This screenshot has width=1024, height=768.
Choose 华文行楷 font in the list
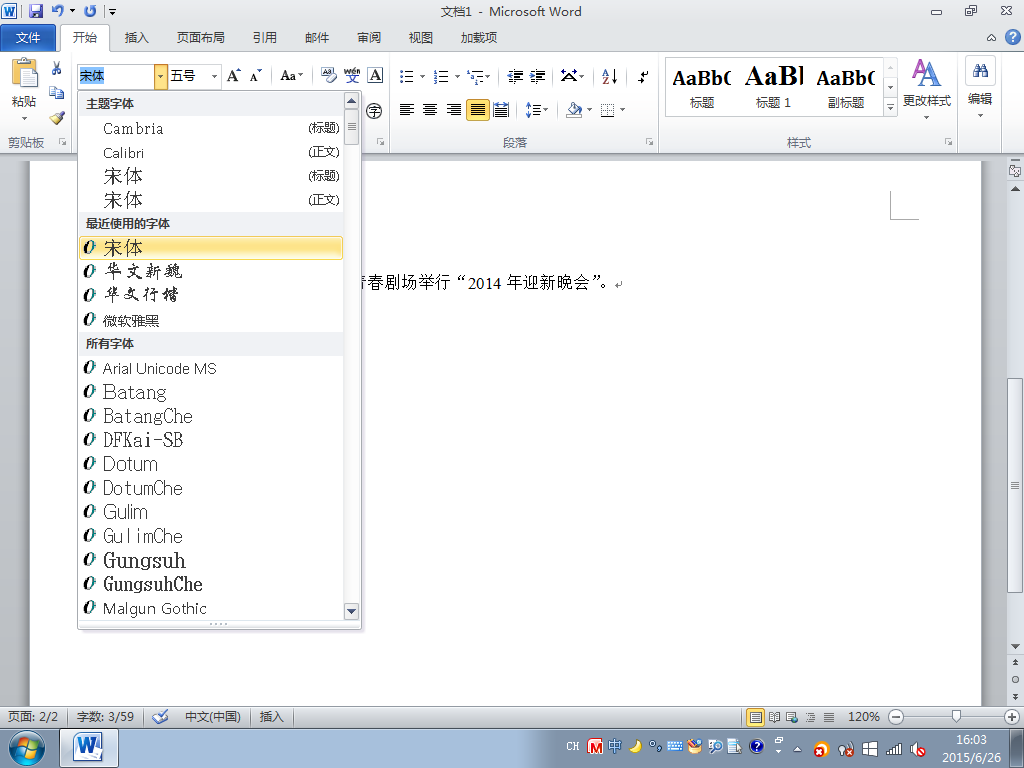pyautogui.click(x=210, y=295)
